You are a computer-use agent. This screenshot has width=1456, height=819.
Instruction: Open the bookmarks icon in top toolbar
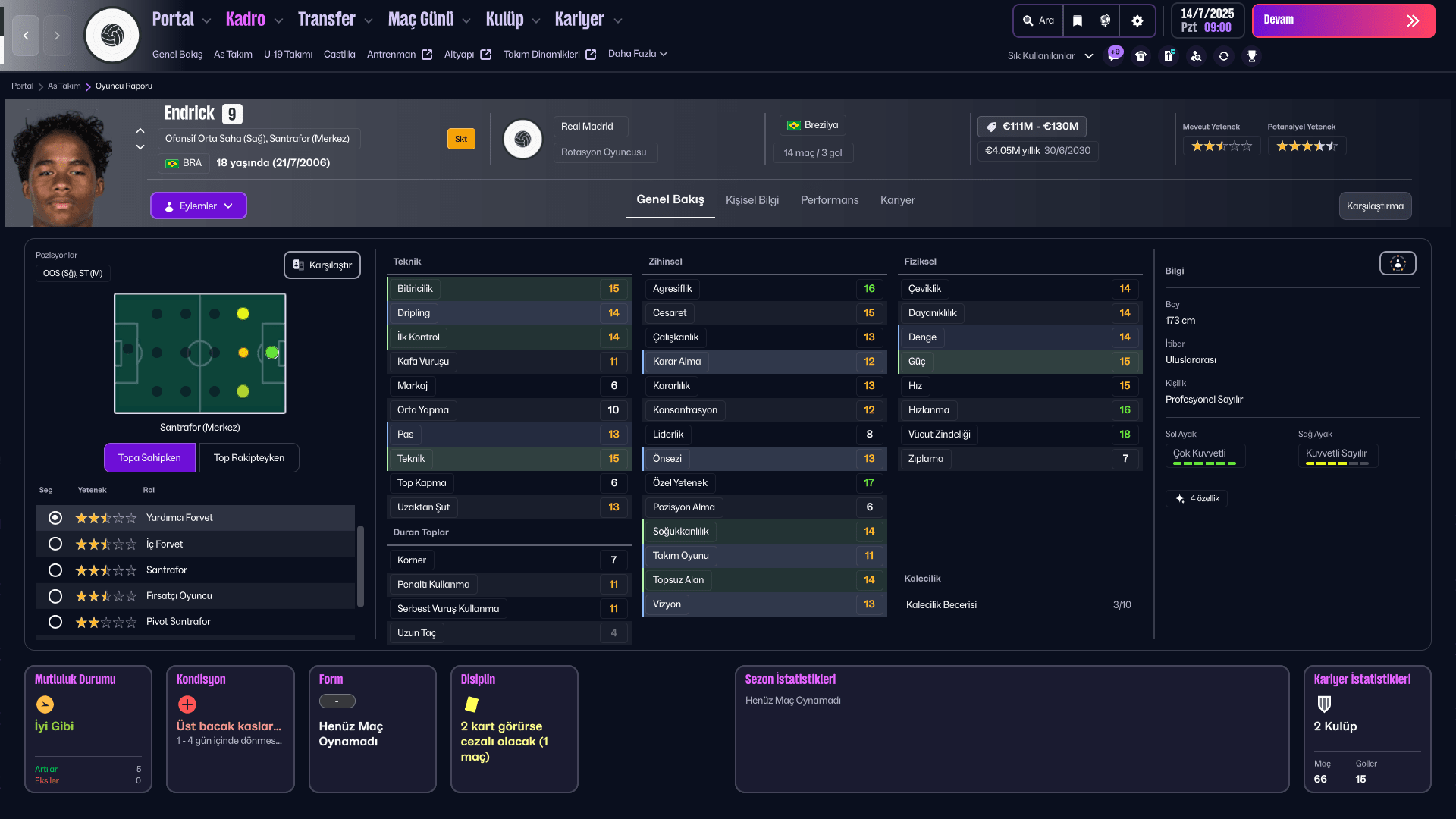1078,20
